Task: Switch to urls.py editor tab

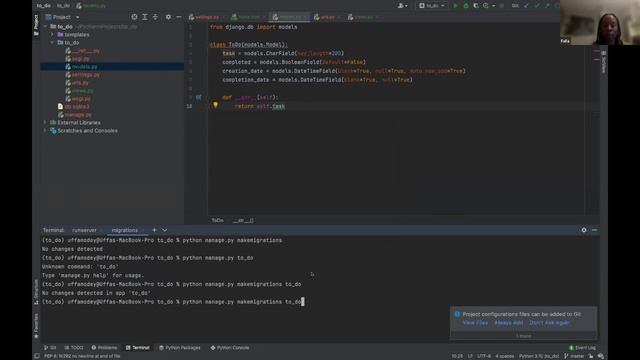Action: [327, 17]
